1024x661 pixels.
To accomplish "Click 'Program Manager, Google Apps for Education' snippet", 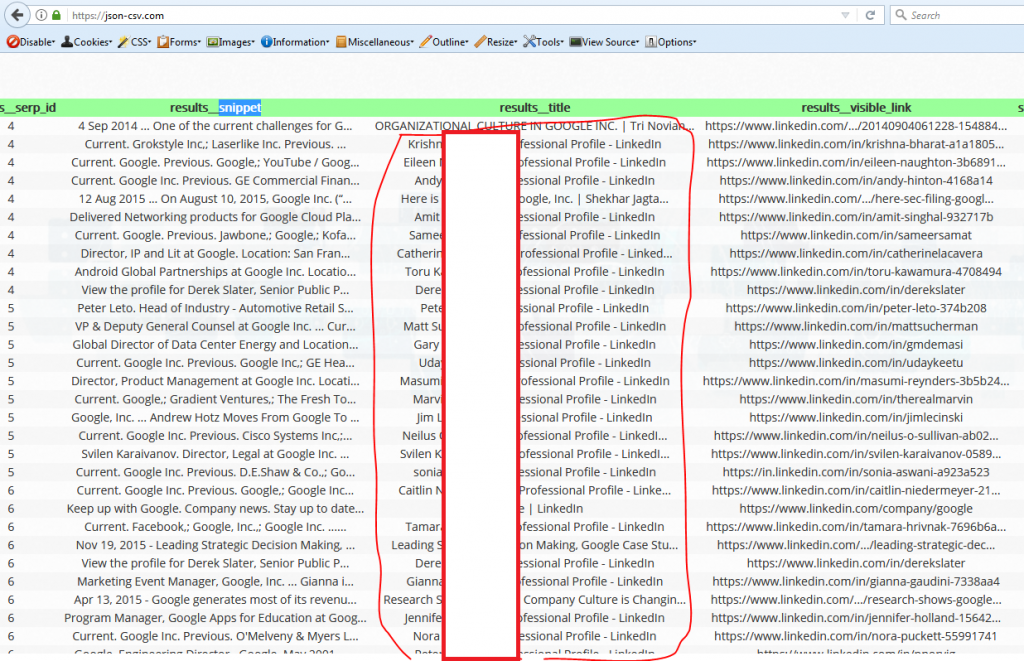I will click(x=216, y=620).
